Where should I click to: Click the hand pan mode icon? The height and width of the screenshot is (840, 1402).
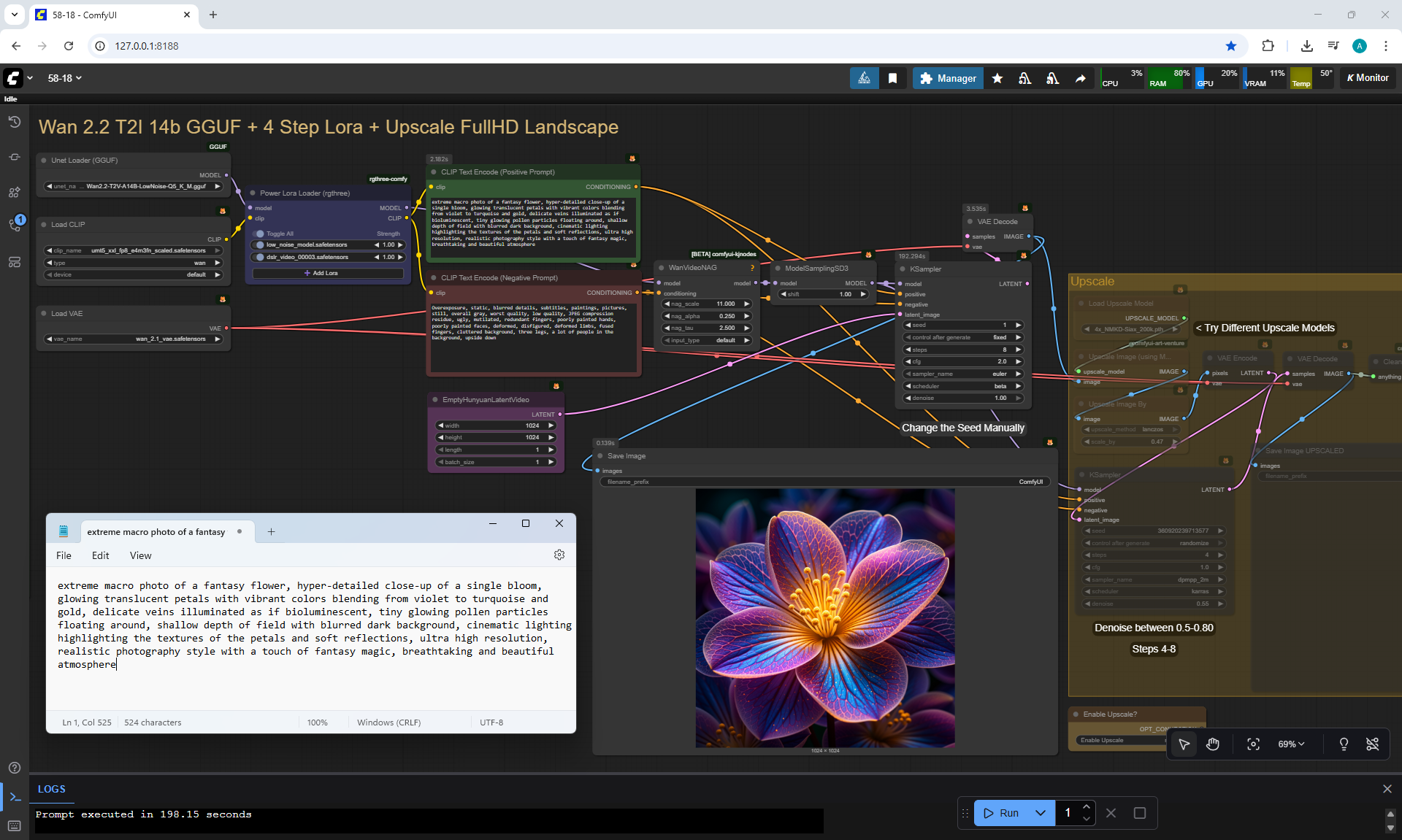pyautogui.click(x=1213, y=744)
